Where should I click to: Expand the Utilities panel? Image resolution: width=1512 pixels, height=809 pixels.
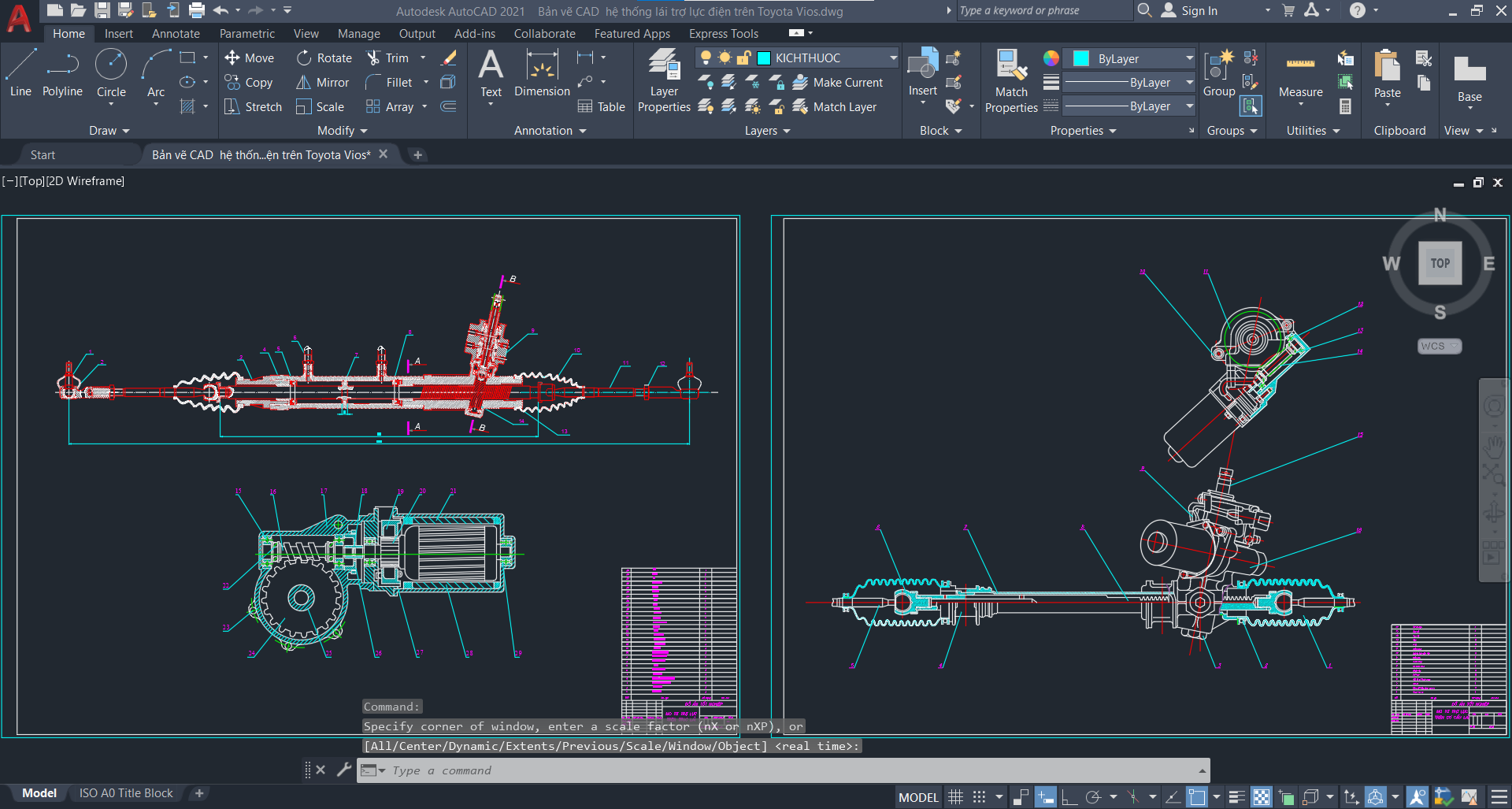(x=1313, y=131)
